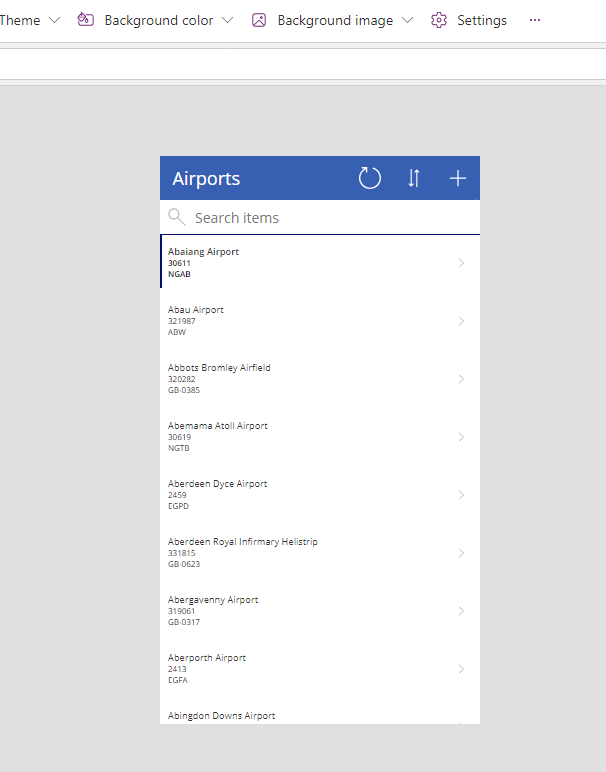This screenshot has width=606, height=772.
Task: Click the ID value 319061
Action: tap(182, 611)
